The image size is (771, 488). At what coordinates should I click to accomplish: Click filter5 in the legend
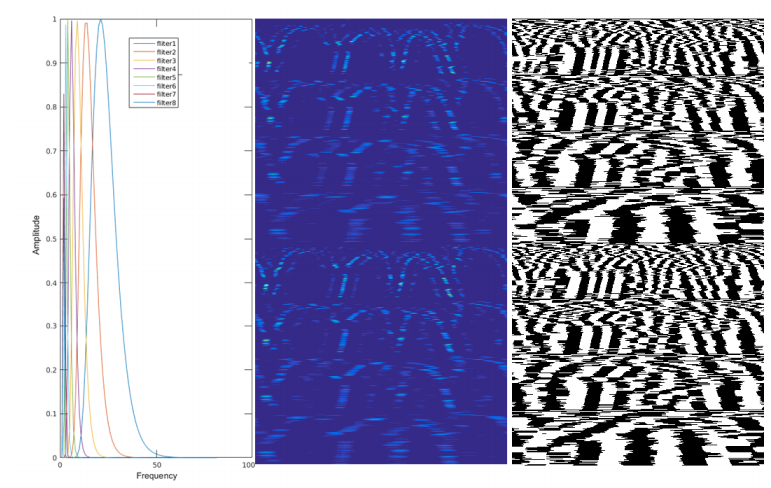pyautogui.click(x=166, y=78)
